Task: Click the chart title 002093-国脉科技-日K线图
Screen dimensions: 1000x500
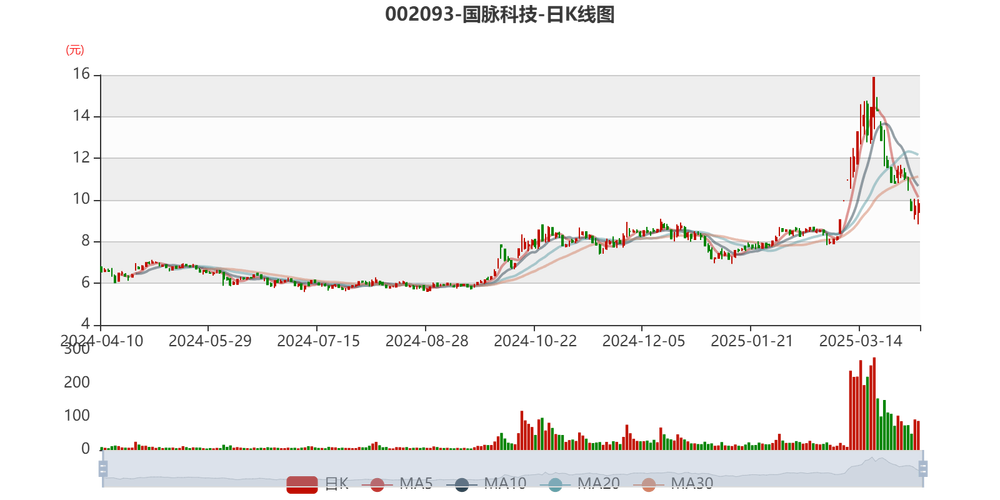Action: point(499,15)
